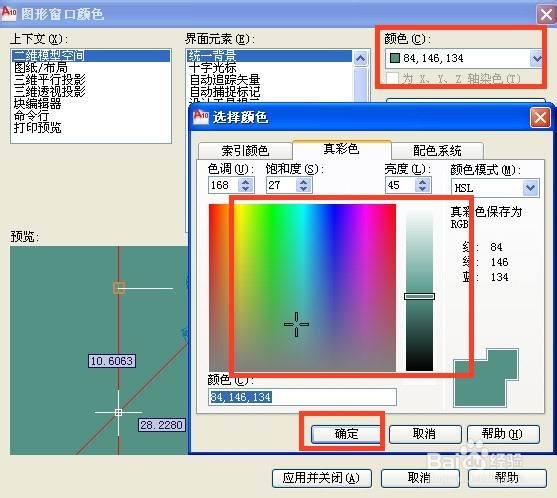Screen dimensions: 557x498
Task: Click the 色调 value field 168
Action: (x=224, y=185)
